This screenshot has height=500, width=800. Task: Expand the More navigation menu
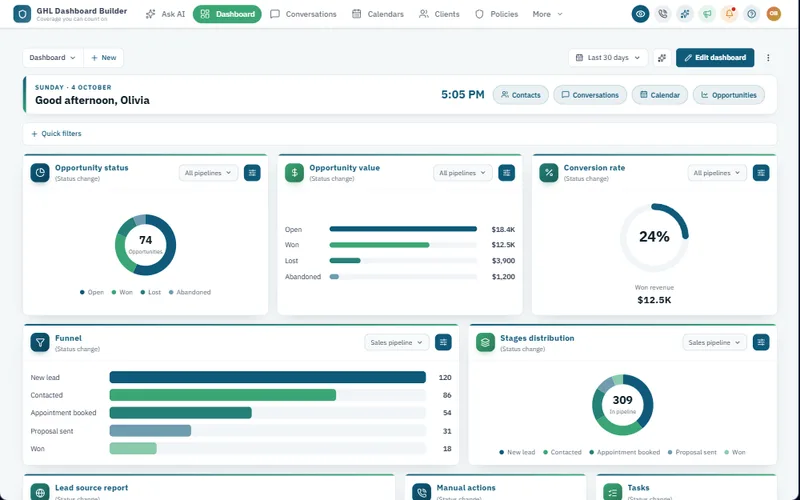click(547, 14)
